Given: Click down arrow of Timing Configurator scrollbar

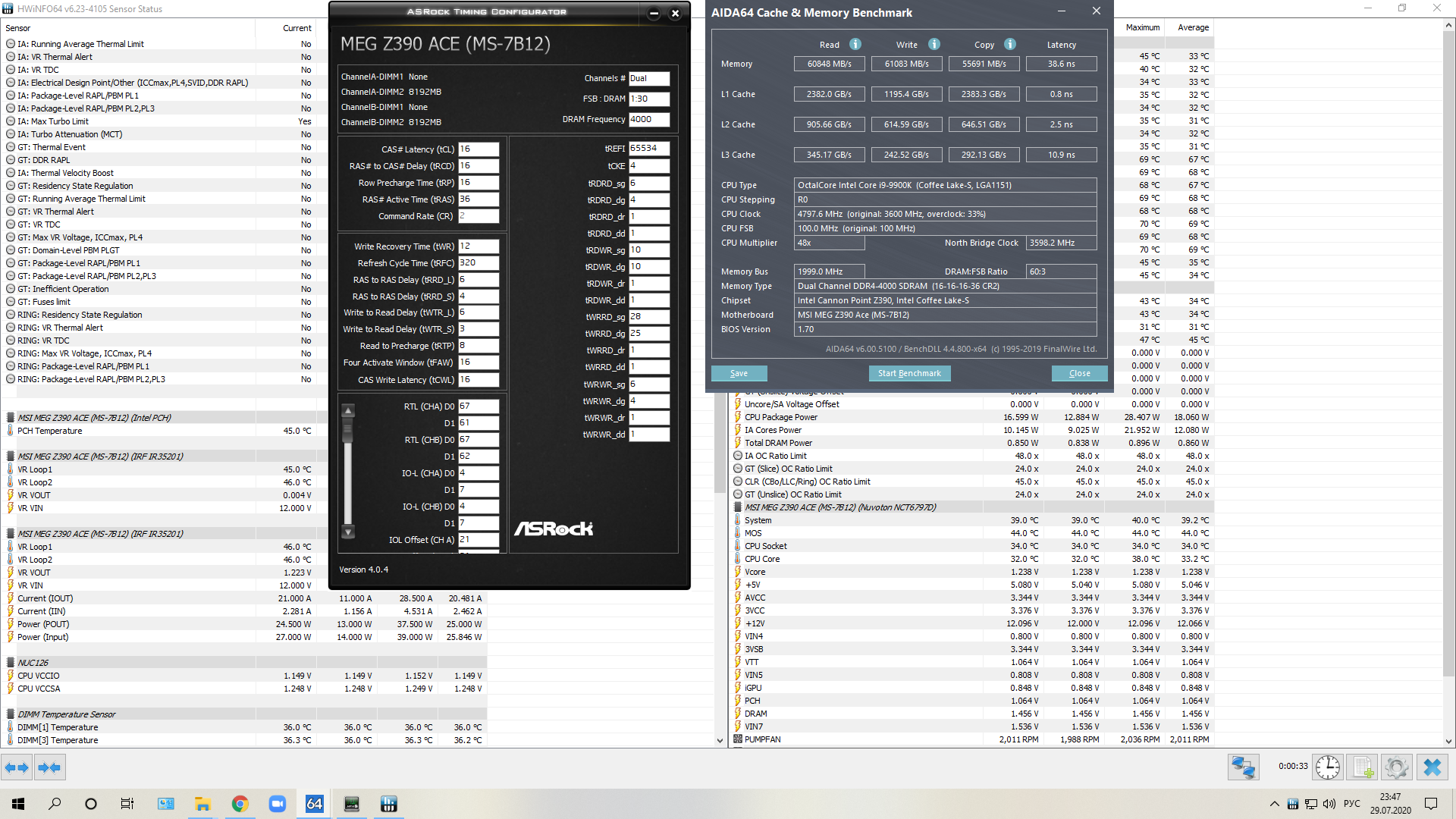Looking at the screenshot, I should coord(348,532).
